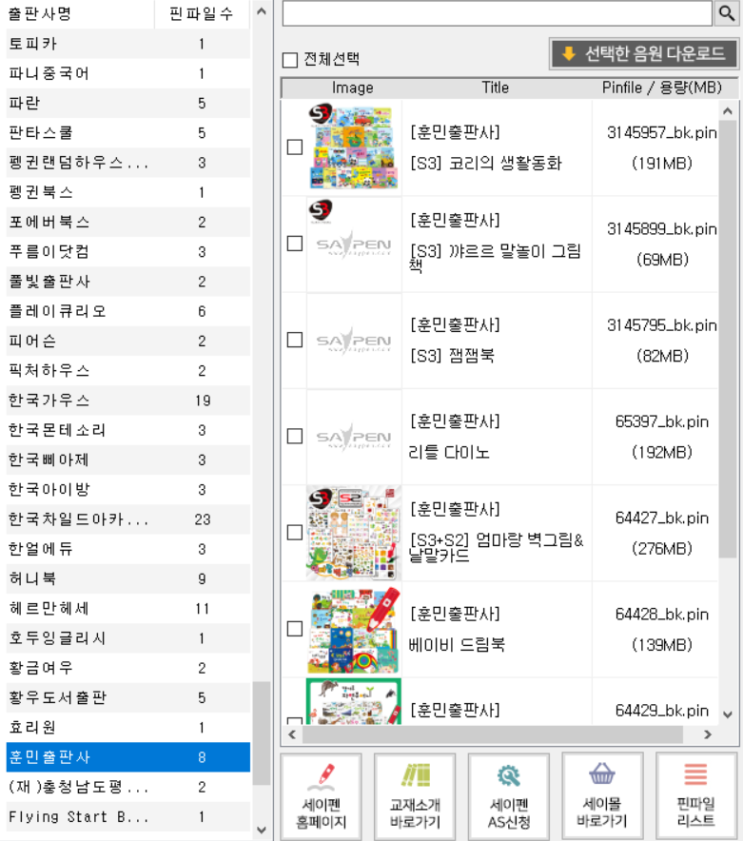Image resolution: width=743 pixels, height=841 pixels.
Task: Select publisher 호두잉글리시
Action: (x=128, y=638)
